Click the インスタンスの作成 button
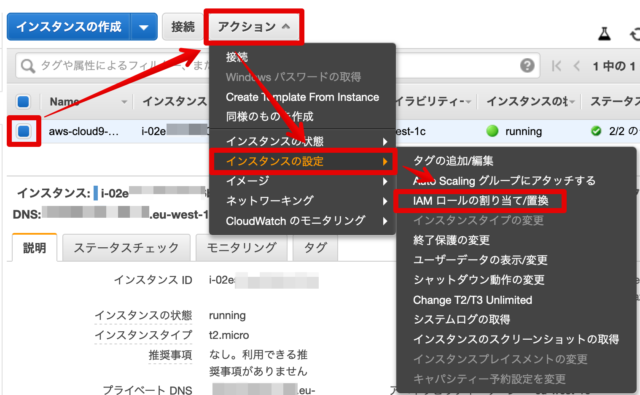640x395 pixels. (69, 27)
